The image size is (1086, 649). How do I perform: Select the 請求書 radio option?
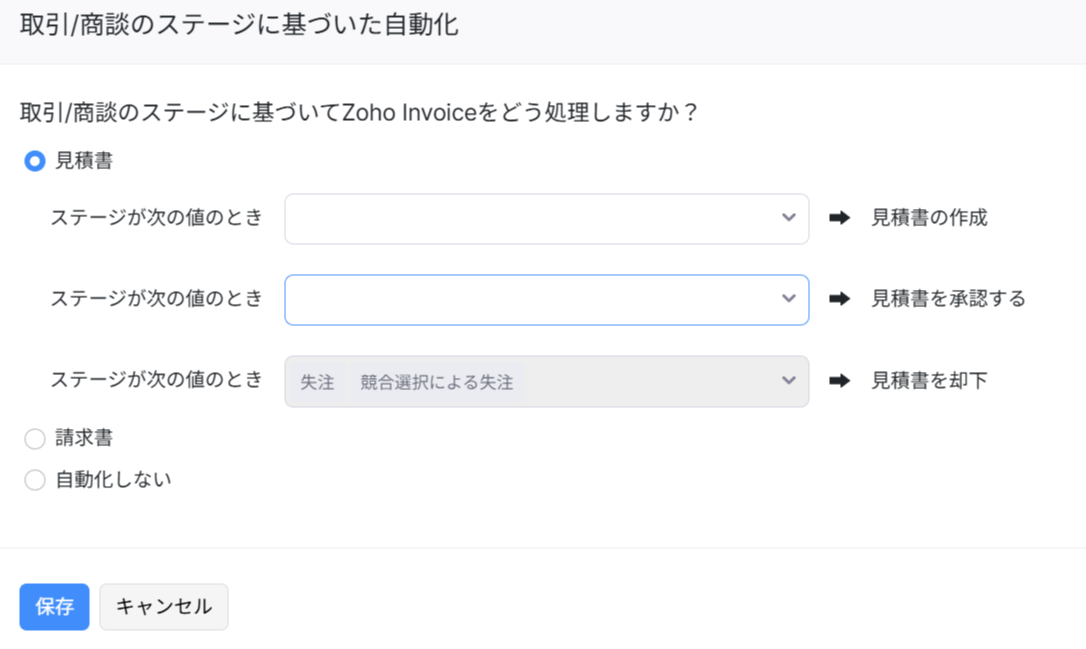[x=35, y=439]
